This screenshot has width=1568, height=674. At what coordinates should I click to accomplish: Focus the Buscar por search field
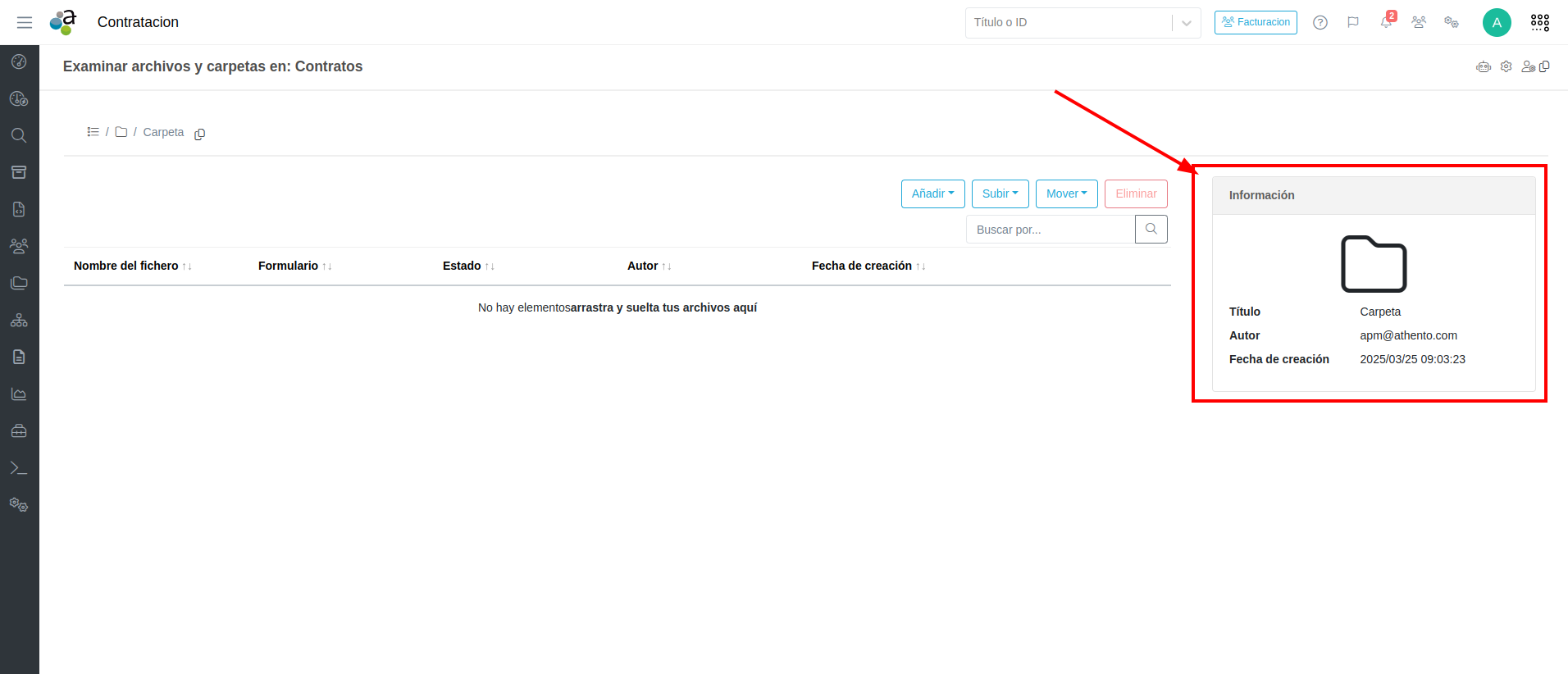1050,230
